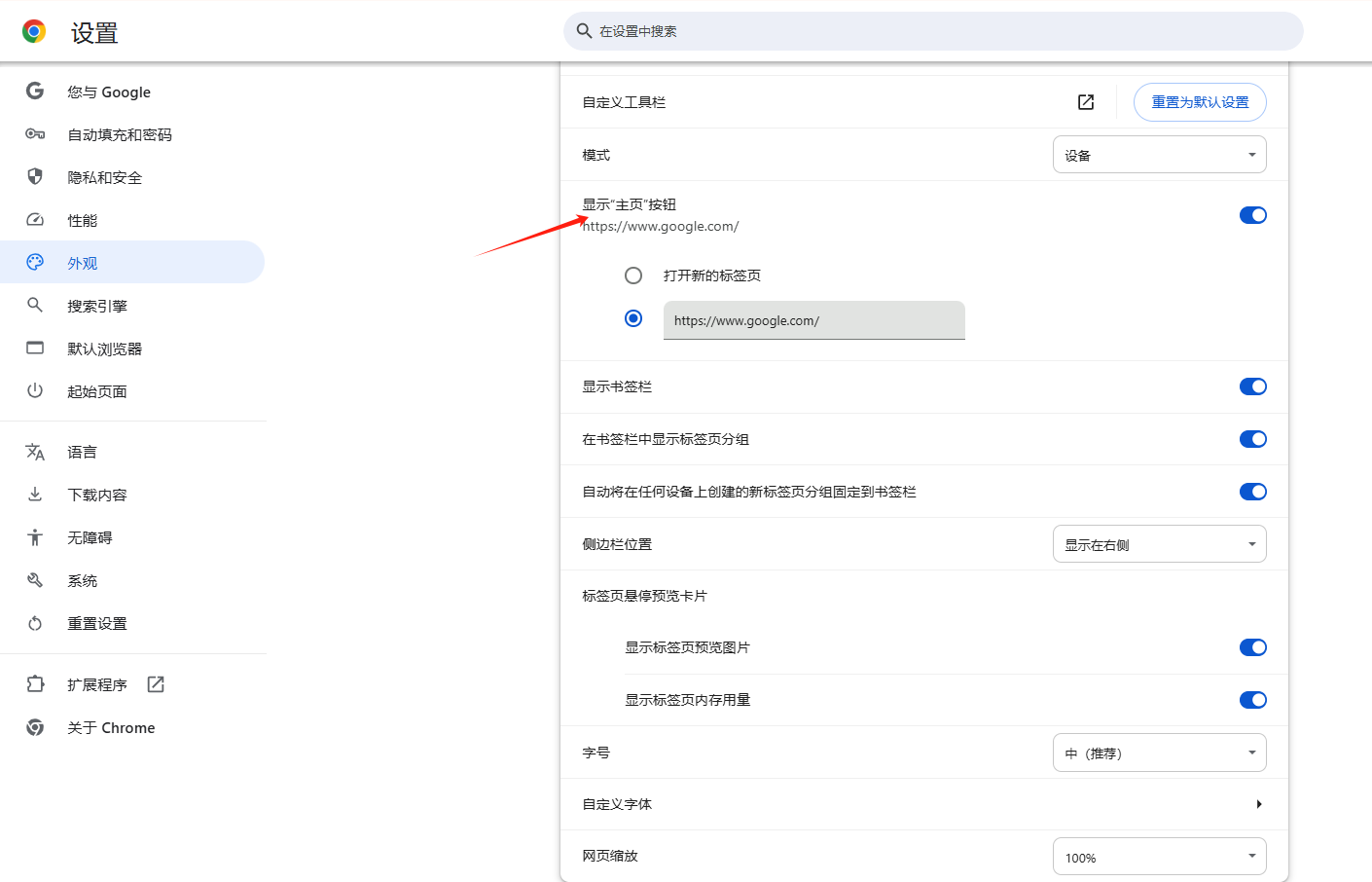
Task: Click the shield icon for privacy and security
Action: coord(35,177)
